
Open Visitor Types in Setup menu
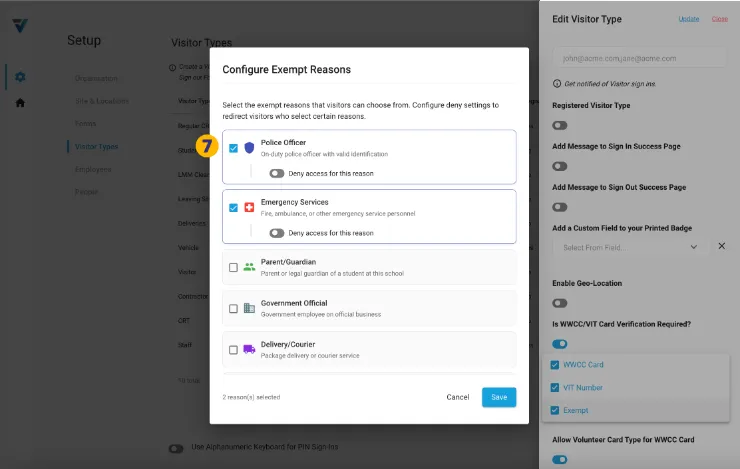pyautogui.click(x=97, y=147)
